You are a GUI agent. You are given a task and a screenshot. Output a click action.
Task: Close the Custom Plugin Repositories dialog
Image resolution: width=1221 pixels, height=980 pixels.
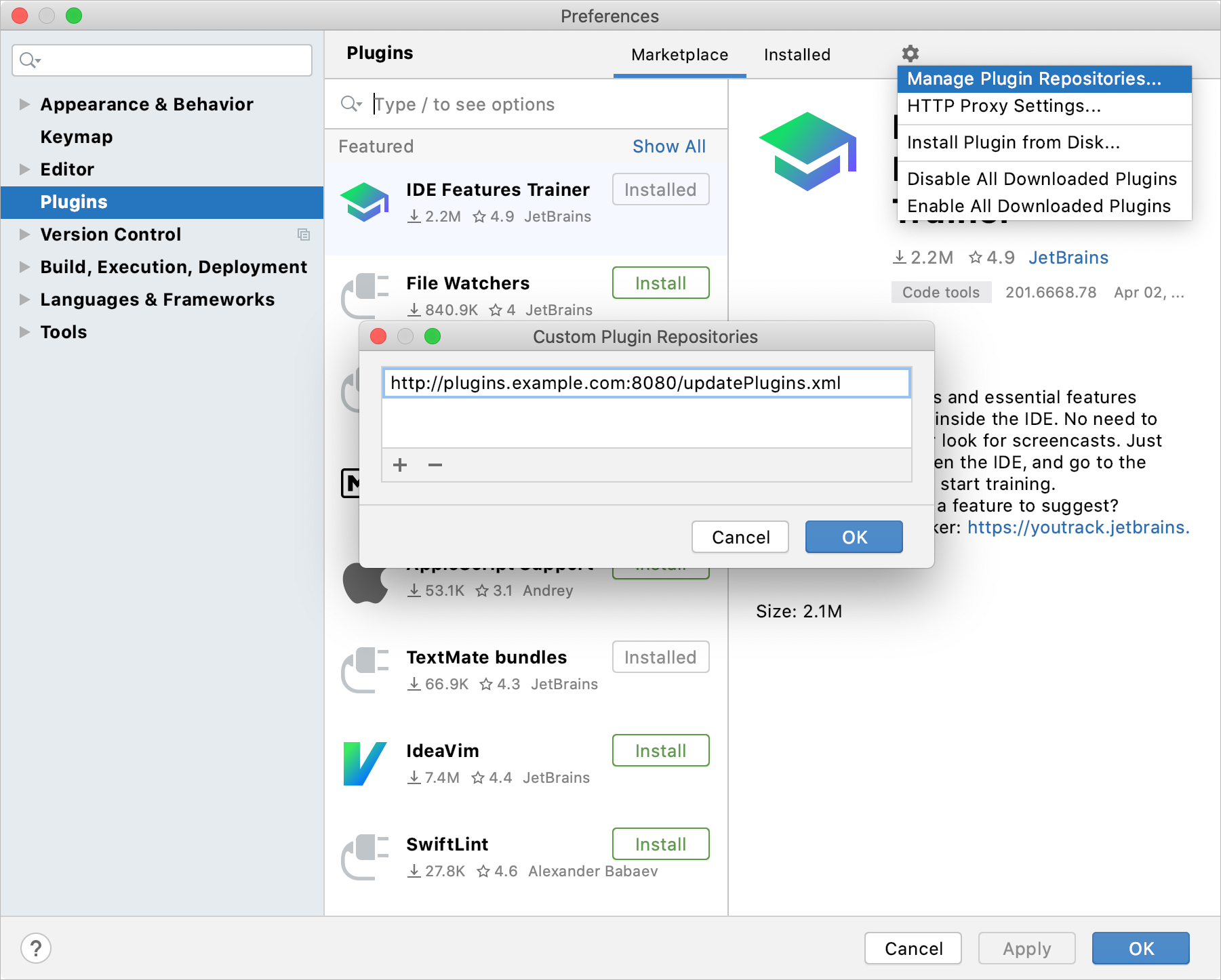[378, 336]
